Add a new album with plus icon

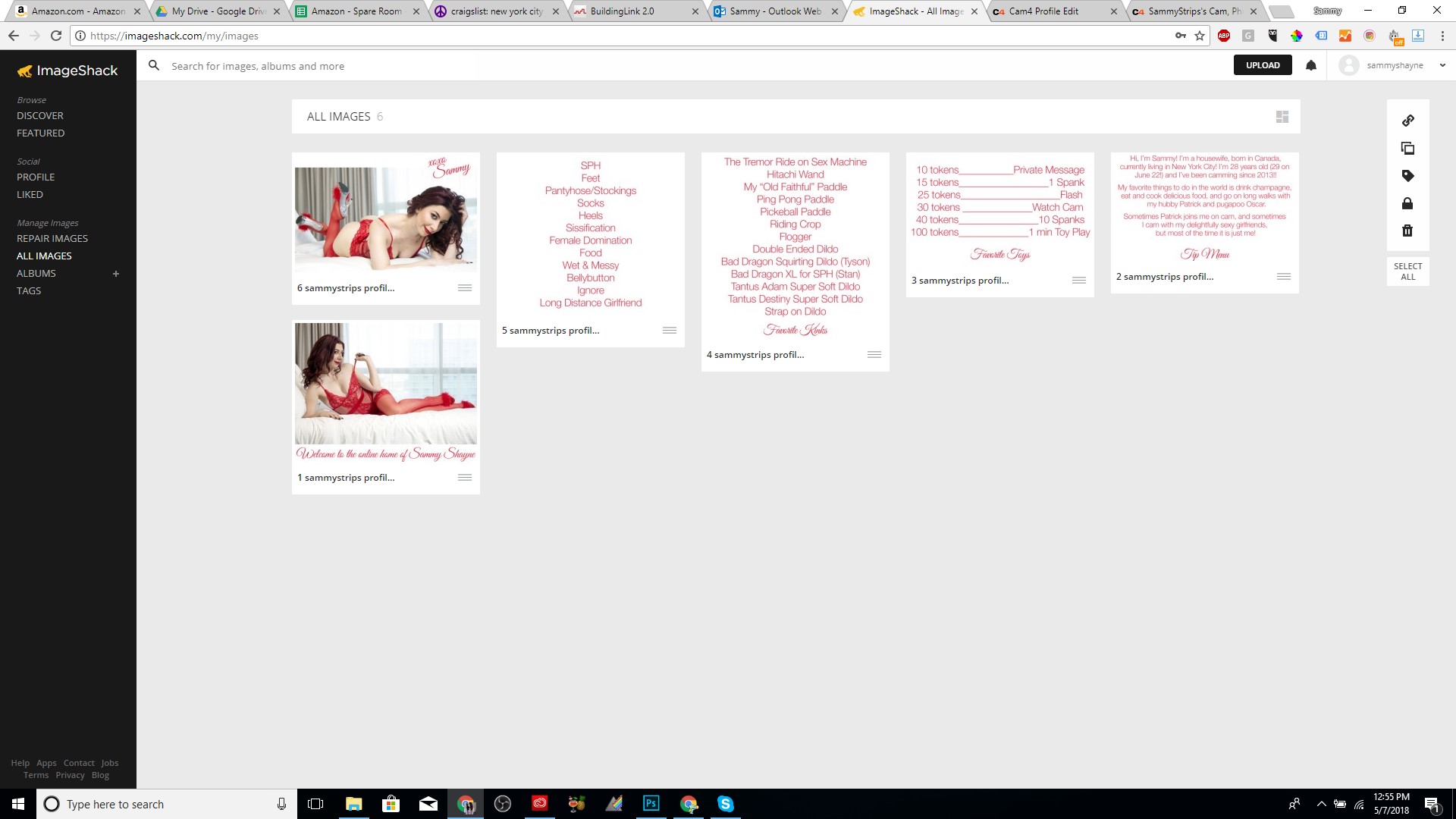116,274
